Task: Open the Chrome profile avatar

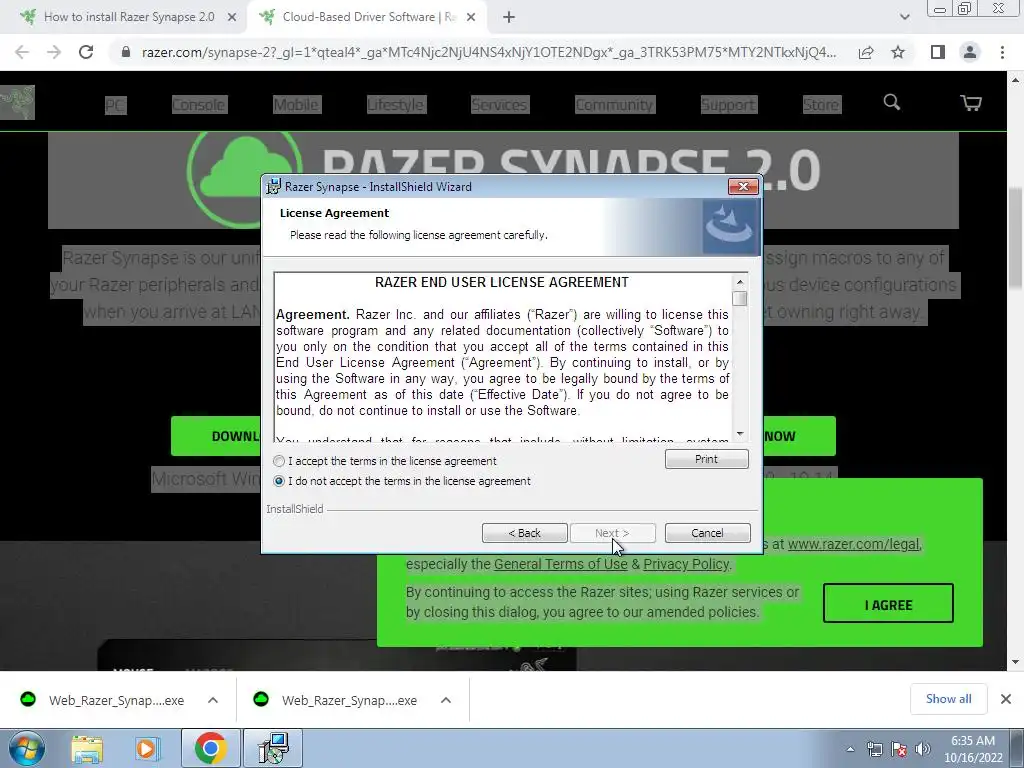Action: pyautogui.click(x=970, y=52)
